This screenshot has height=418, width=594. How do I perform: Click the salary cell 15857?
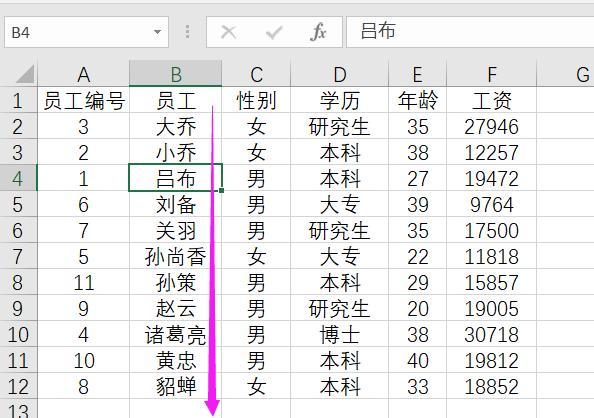click(491, 282)
